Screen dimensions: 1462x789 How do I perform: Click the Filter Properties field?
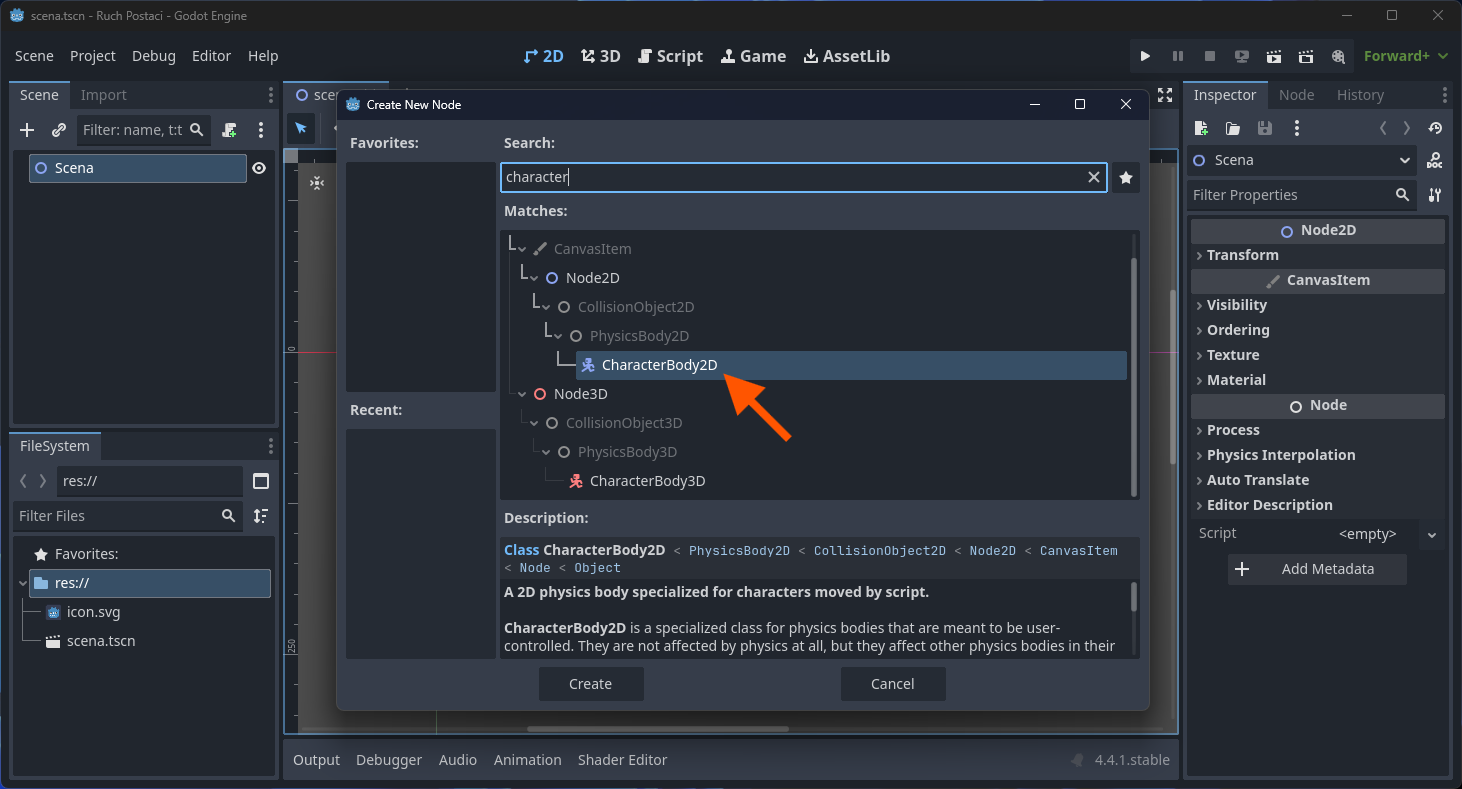1303,195
